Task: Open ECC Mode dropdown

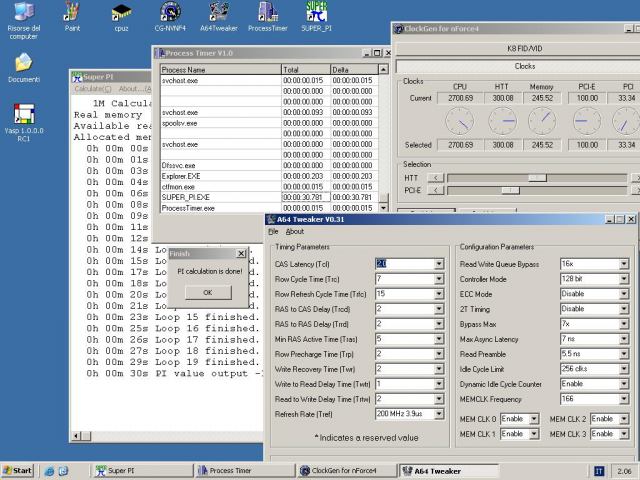Action: click(x=624, y=294)
